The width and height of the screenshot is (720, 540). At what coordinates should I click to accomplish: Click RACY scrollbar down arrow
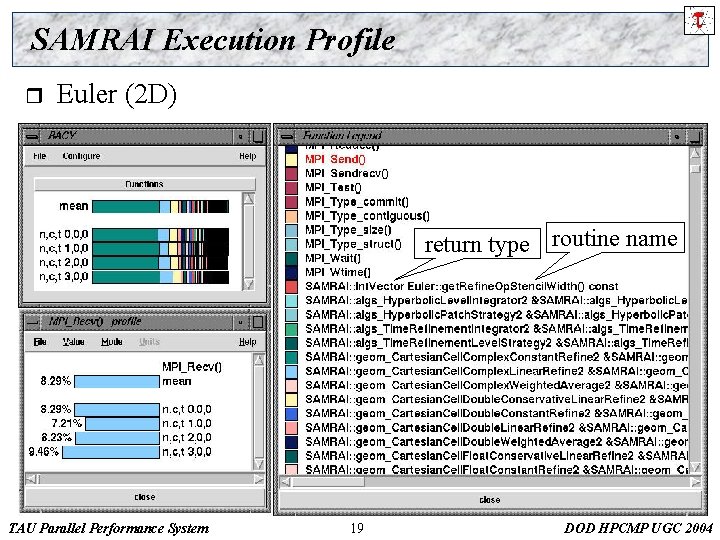[x=248, y=285]
